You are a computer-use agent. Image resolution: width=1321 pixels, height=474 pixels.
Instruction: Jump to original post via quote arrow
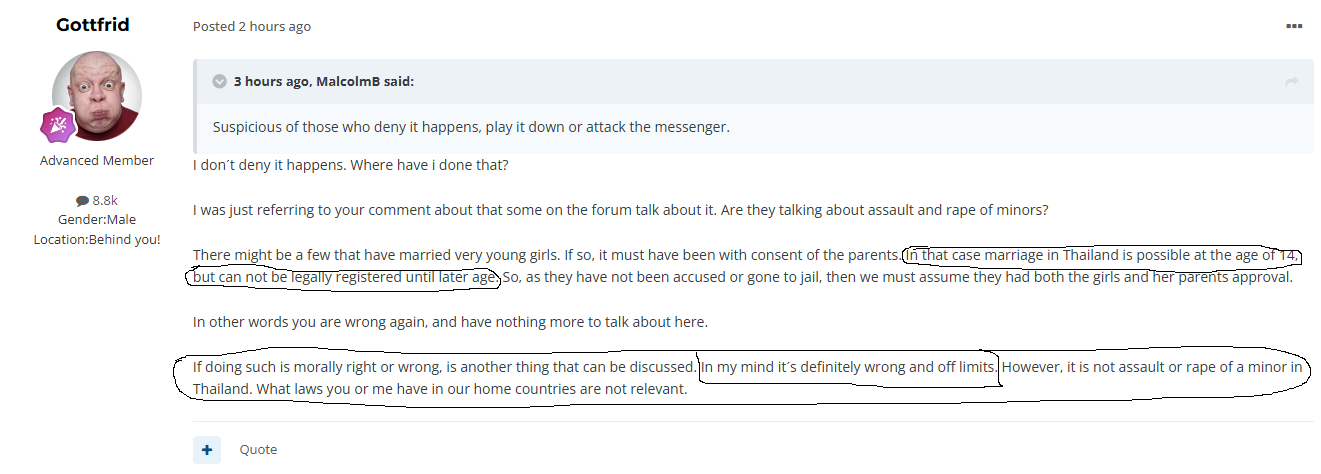1291,82
